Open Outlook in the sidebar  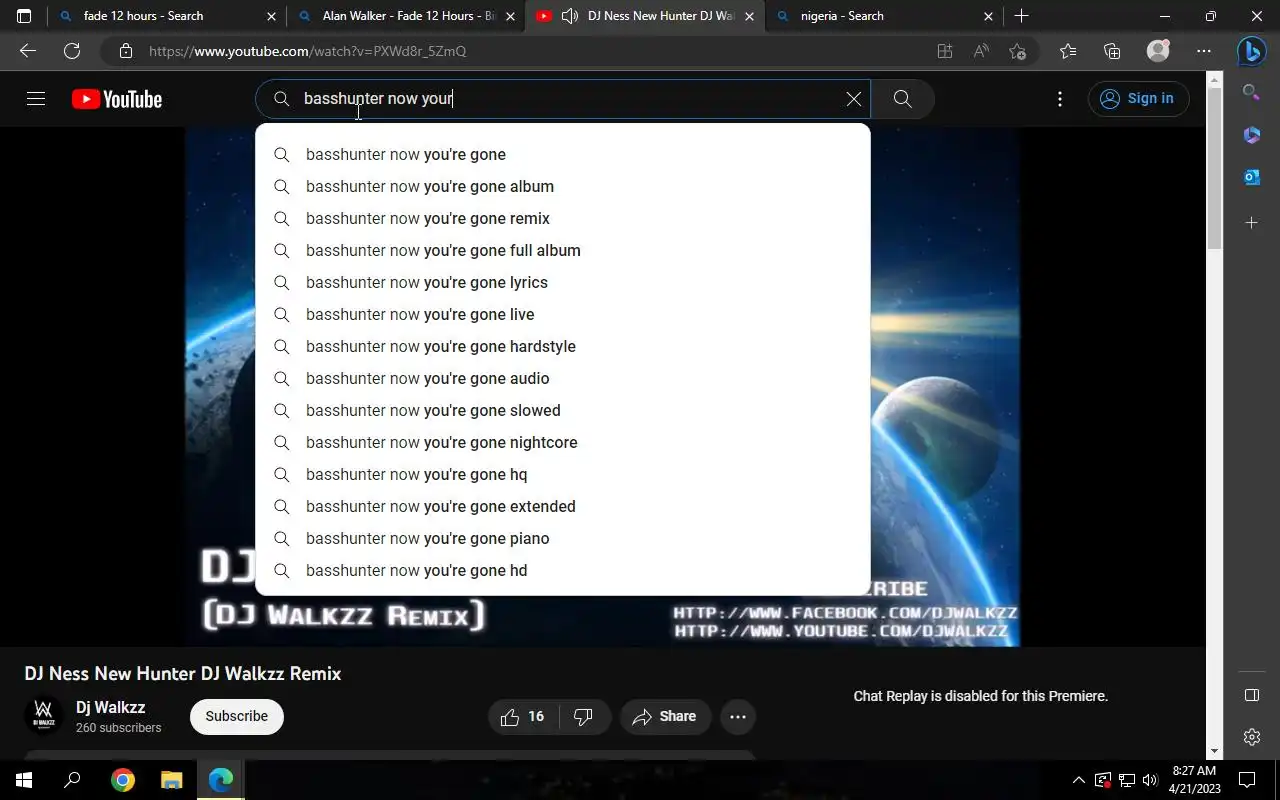tap(1251, 177)
